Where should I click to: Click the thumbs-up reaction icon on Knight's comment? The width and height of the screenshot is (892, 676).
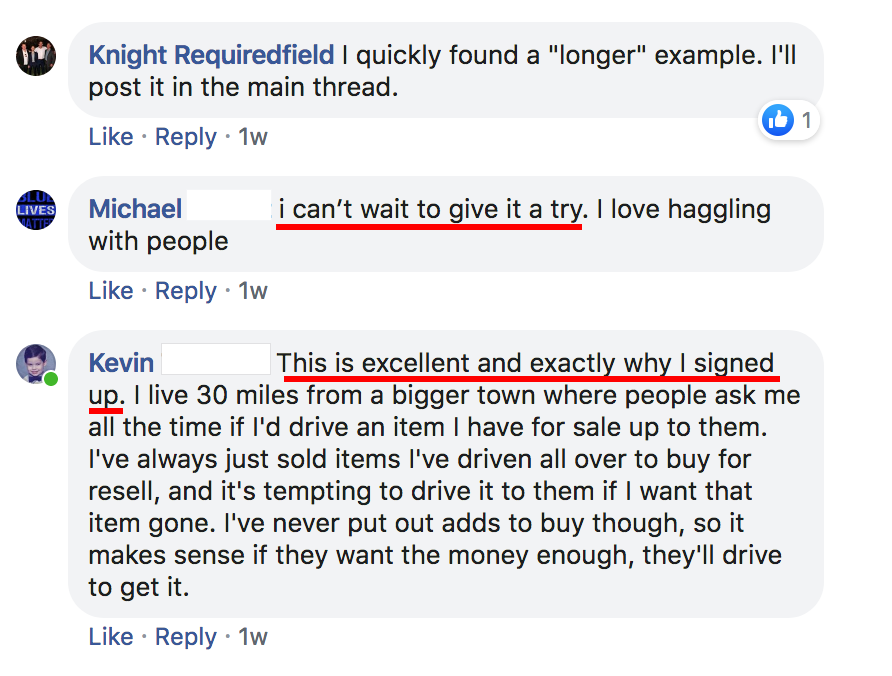click(x=778, y=120)
